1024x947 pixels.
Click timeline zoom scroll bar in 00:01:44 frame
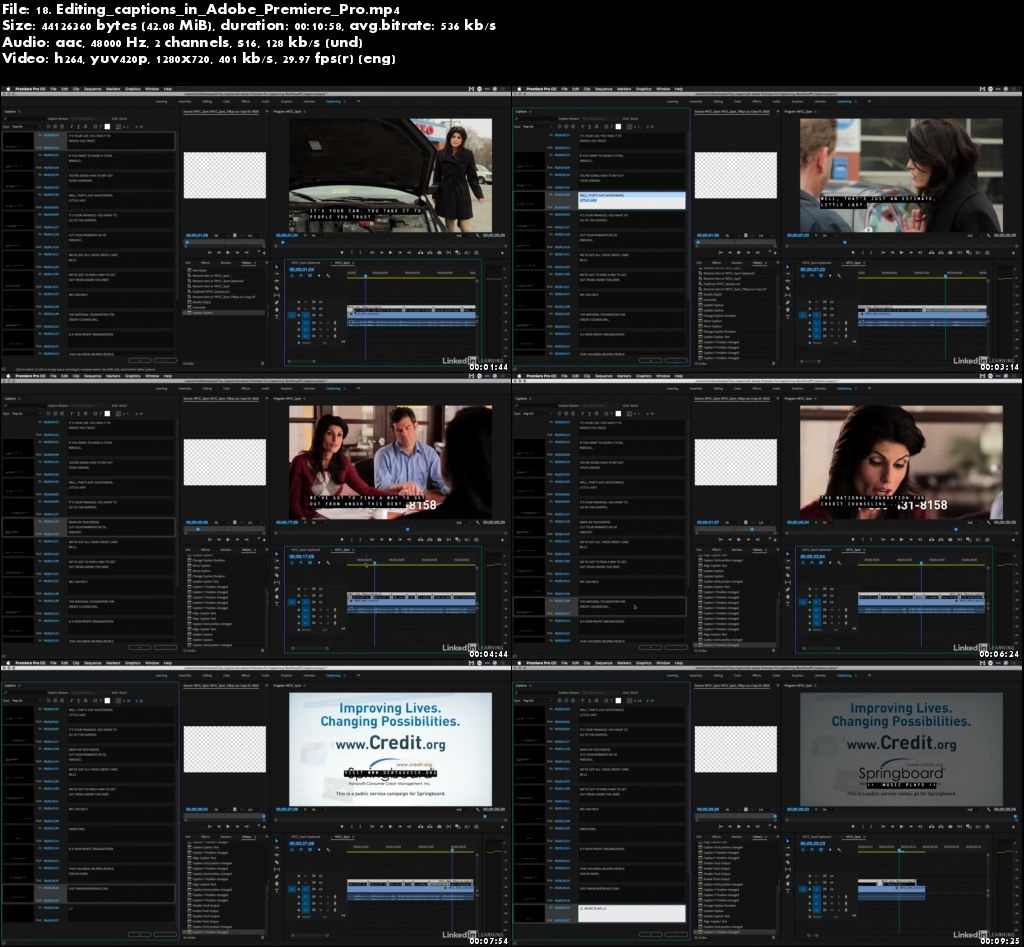pyautogui.click(x=302, y=362)
